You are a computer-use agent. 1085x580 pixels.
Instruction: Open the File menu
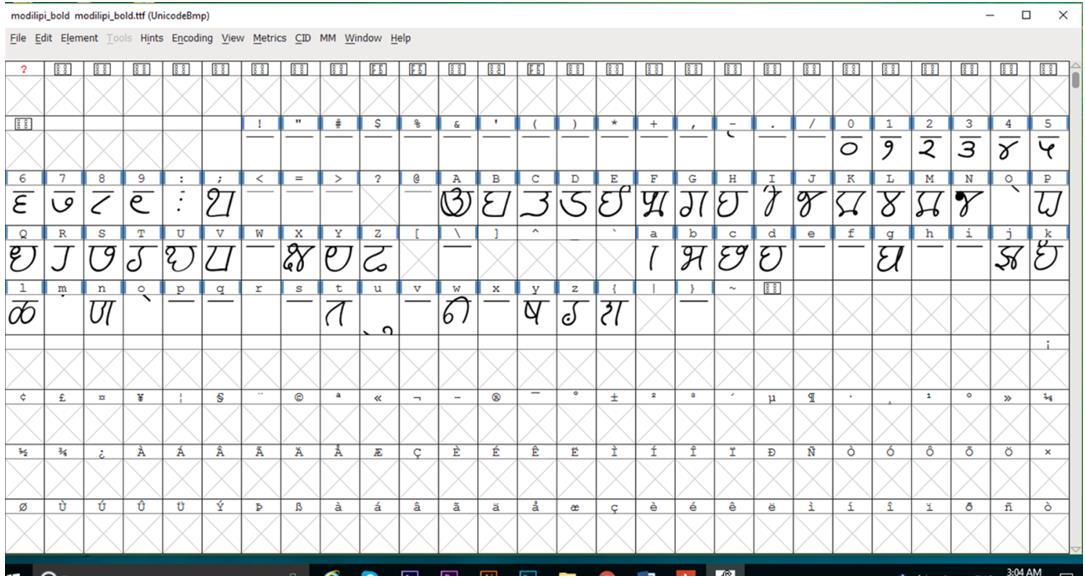(x=17, y=38)
